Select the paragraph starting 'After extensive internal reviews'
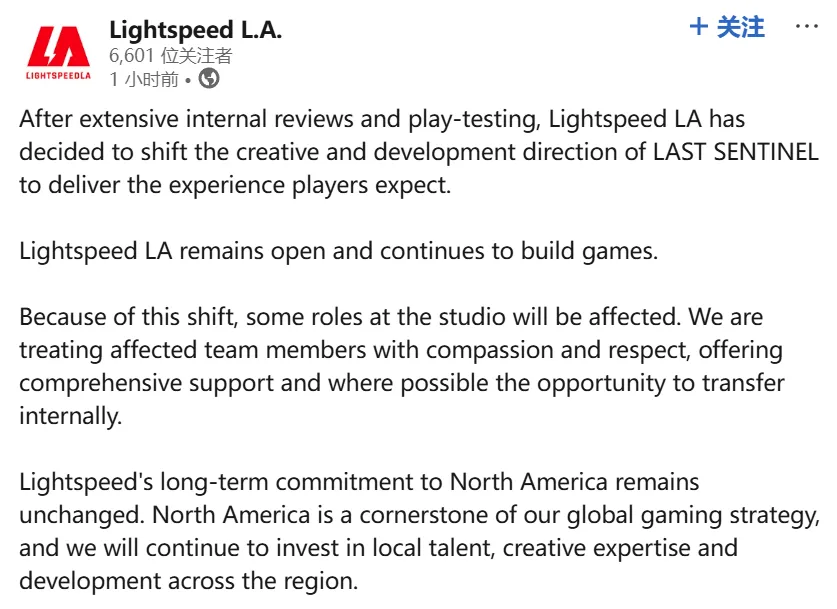This screenshot has width=837, height=609. coord(419,152)
